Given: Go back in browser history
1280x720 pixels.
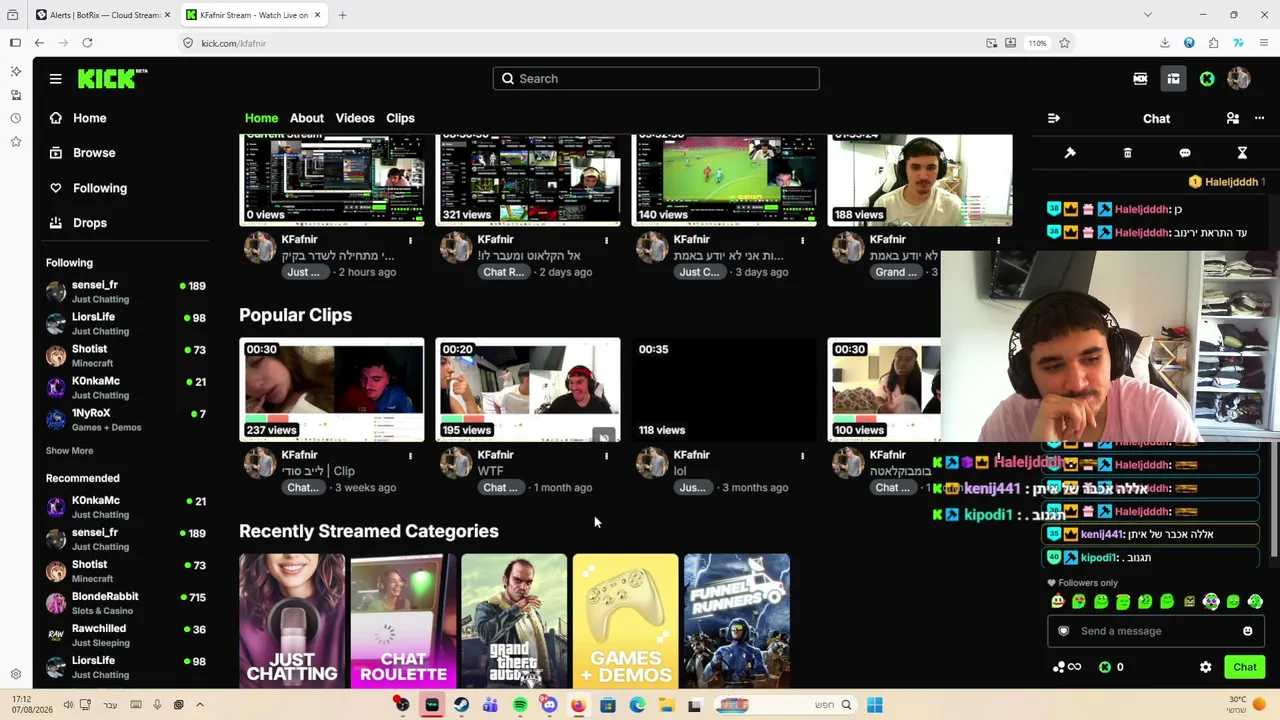Looking at the screenshot, I should pyautogui.click(x=39, y=43).
